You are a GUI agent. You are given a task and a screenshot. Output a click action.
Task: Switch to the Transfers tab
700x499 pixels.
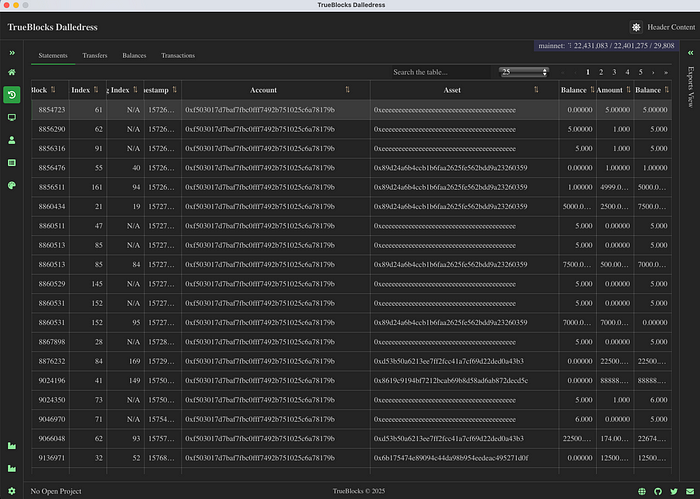(x=95, y=56)
